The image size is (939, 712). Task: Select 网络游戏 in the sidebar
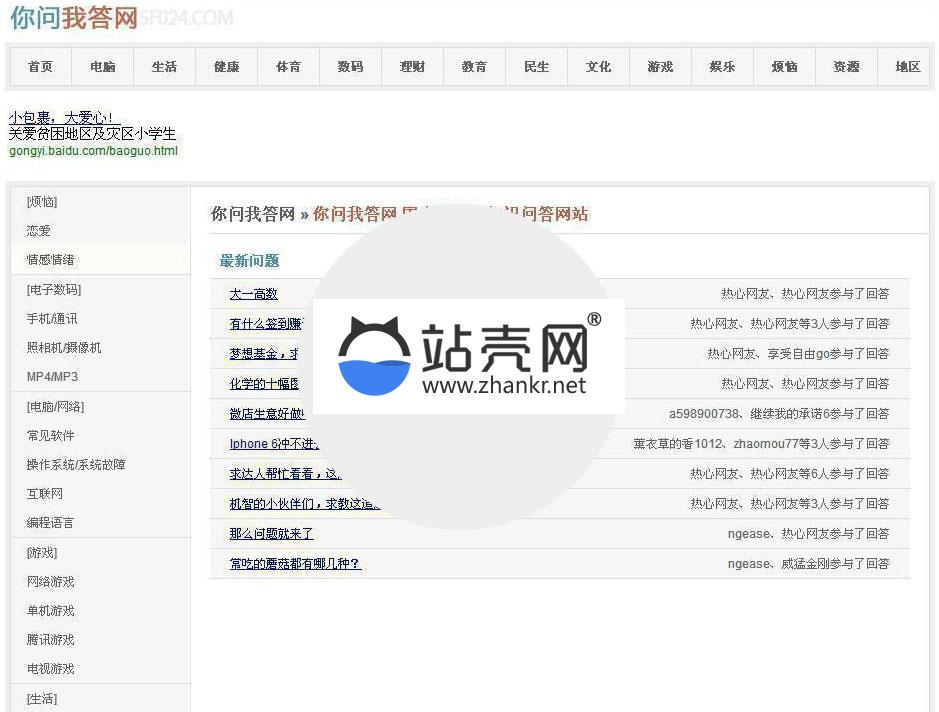coord(50,581)
